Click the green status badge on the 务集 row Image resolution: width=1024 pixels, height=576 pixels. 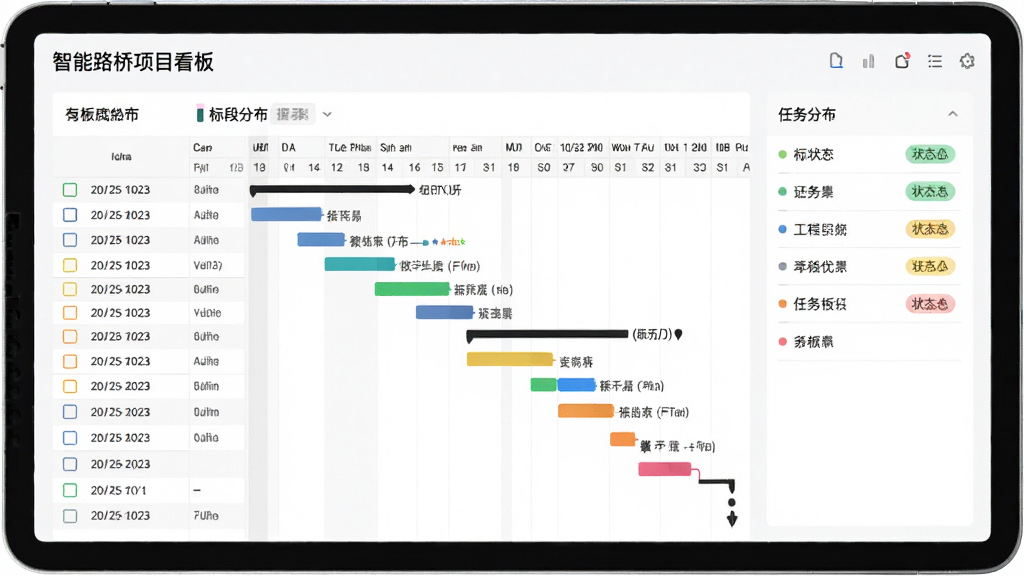[930, 191]
